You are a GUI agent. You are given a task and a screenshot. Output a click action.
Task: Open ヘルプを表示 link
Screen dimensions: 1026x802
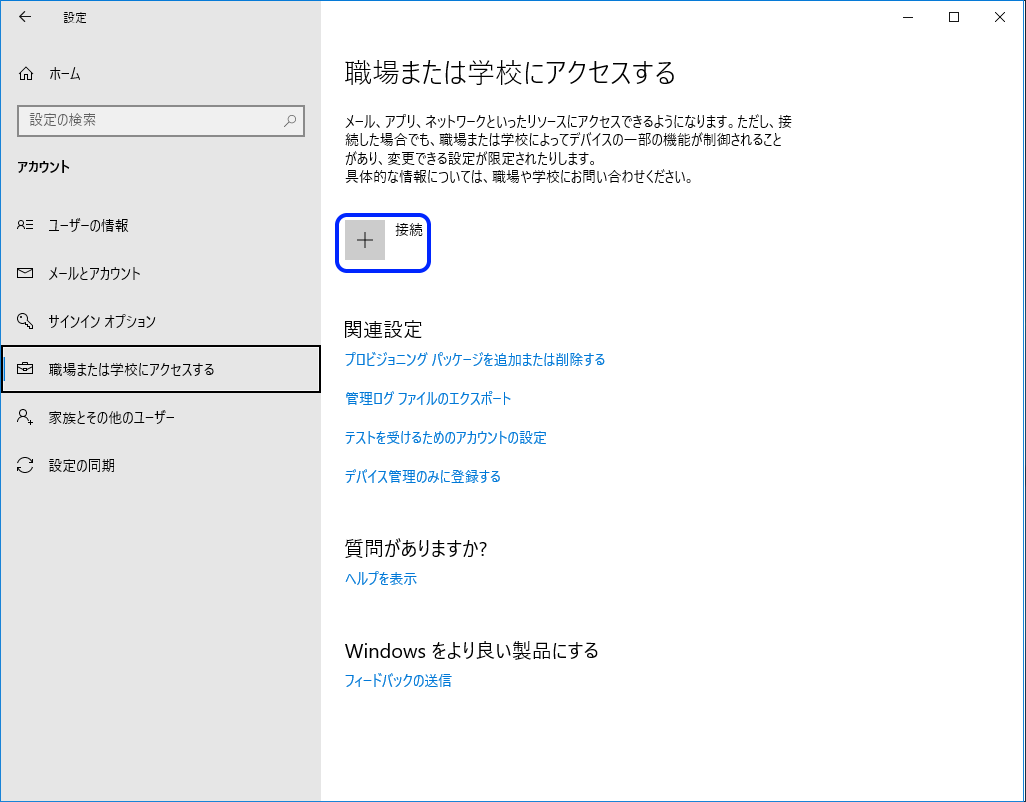pos(381,579)
